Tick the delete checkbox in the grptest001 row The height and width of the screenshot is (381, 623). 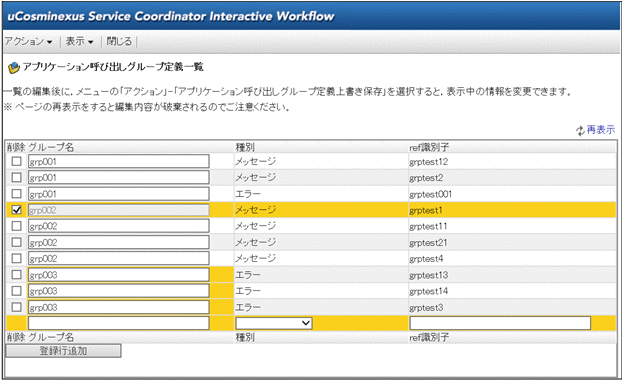tap(16, 194)
